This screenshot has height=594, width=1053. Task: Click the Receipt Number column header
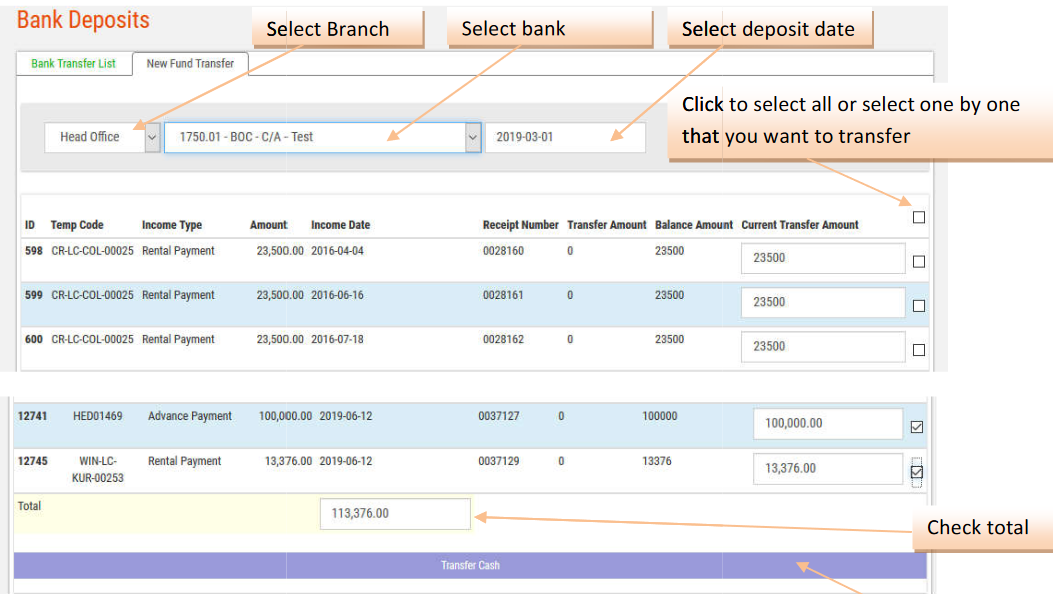(x=520, y=225)
